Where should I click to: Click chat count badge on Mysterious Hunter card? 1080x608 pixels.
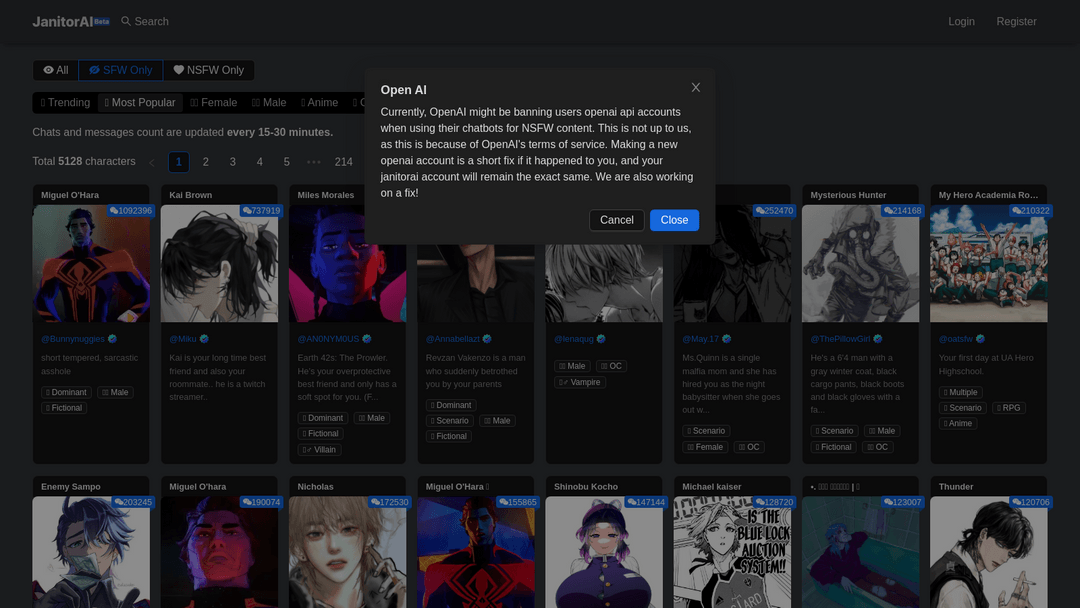point(902,211)
